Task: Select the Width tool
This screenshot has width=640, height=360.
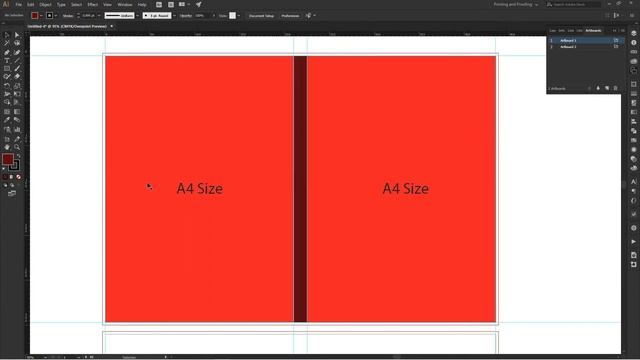Action: [x=7, y=94]
